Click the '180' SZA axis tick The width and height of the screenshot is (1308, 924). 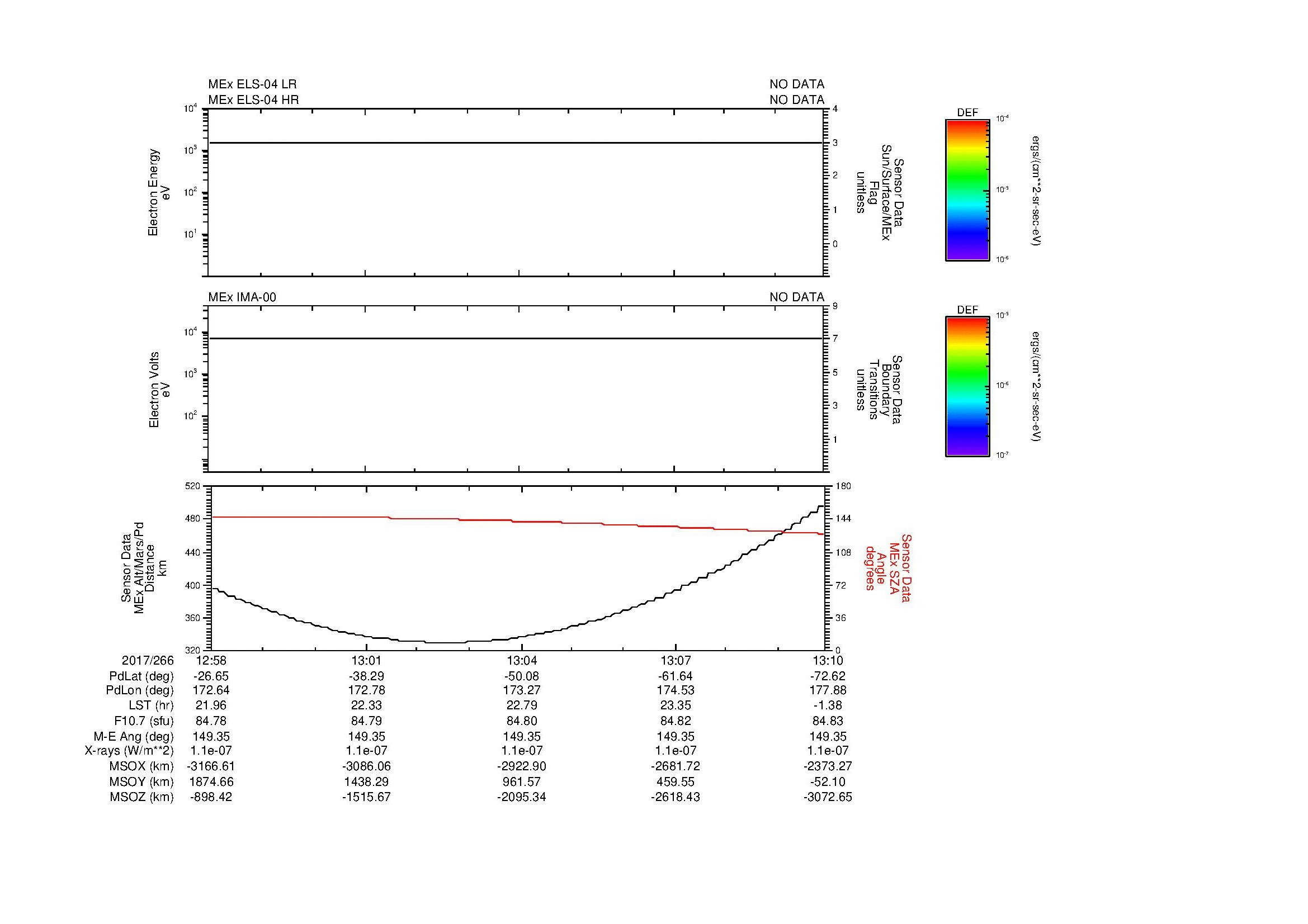pos(843,486)
